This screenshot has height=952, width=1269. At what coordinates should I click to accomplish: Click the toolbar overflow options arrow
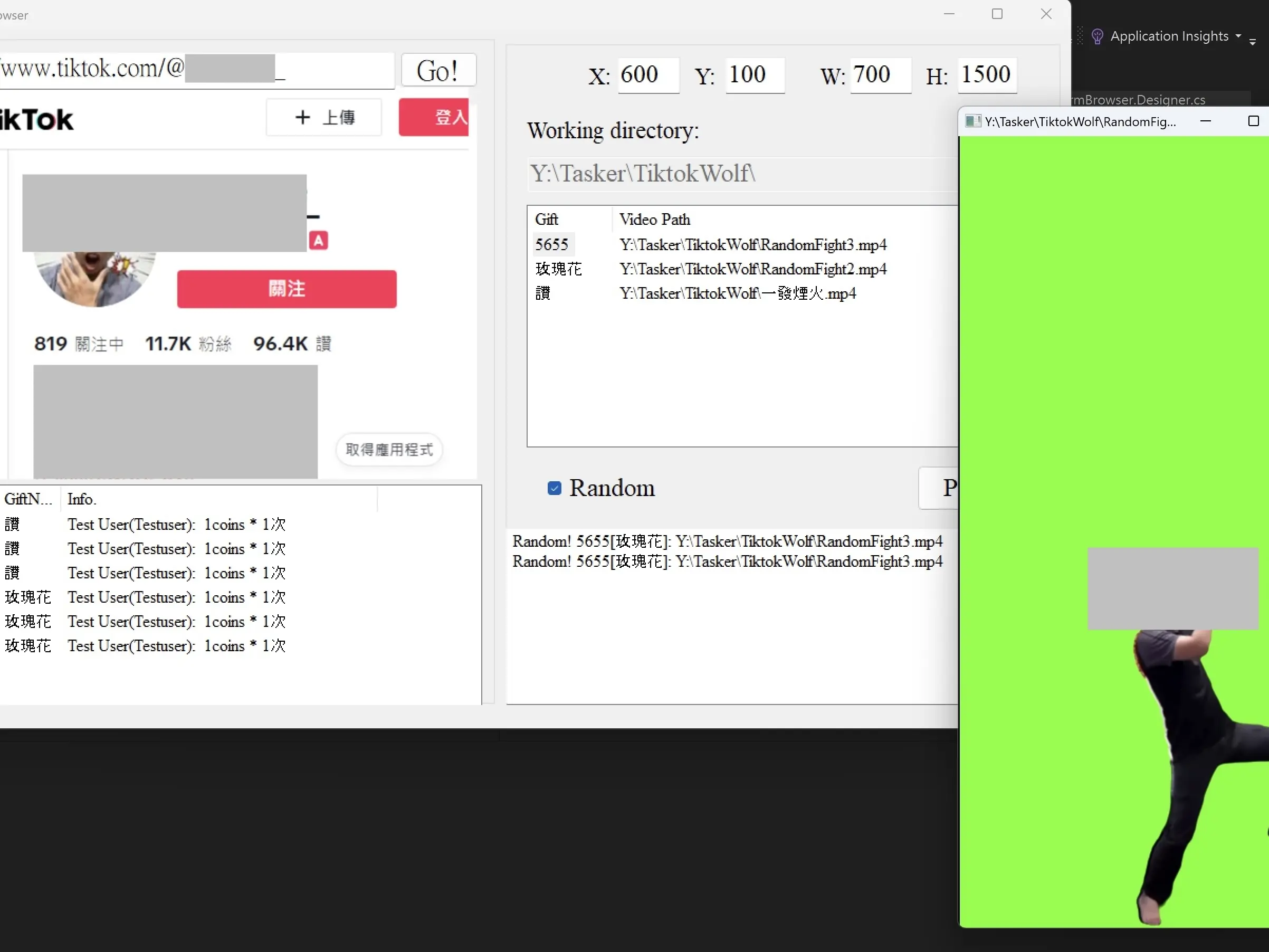(1252, 42)
